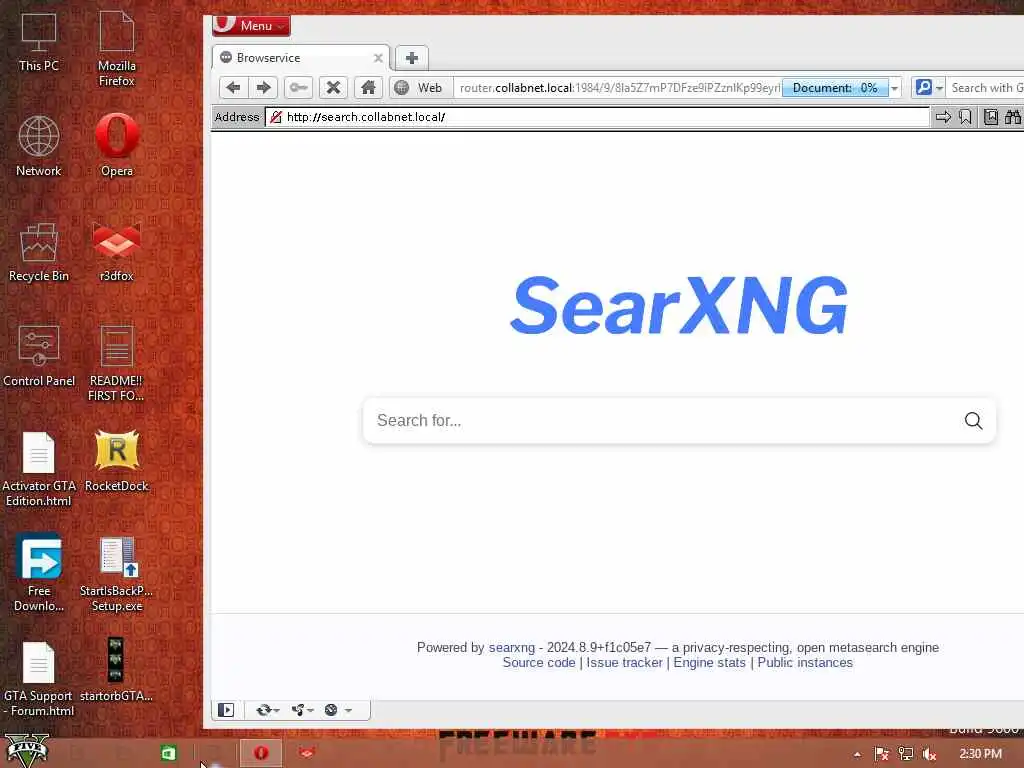Select GTA Support - Forum.html file
This screenshot has width=1024, height=768.
pos(39,679)
